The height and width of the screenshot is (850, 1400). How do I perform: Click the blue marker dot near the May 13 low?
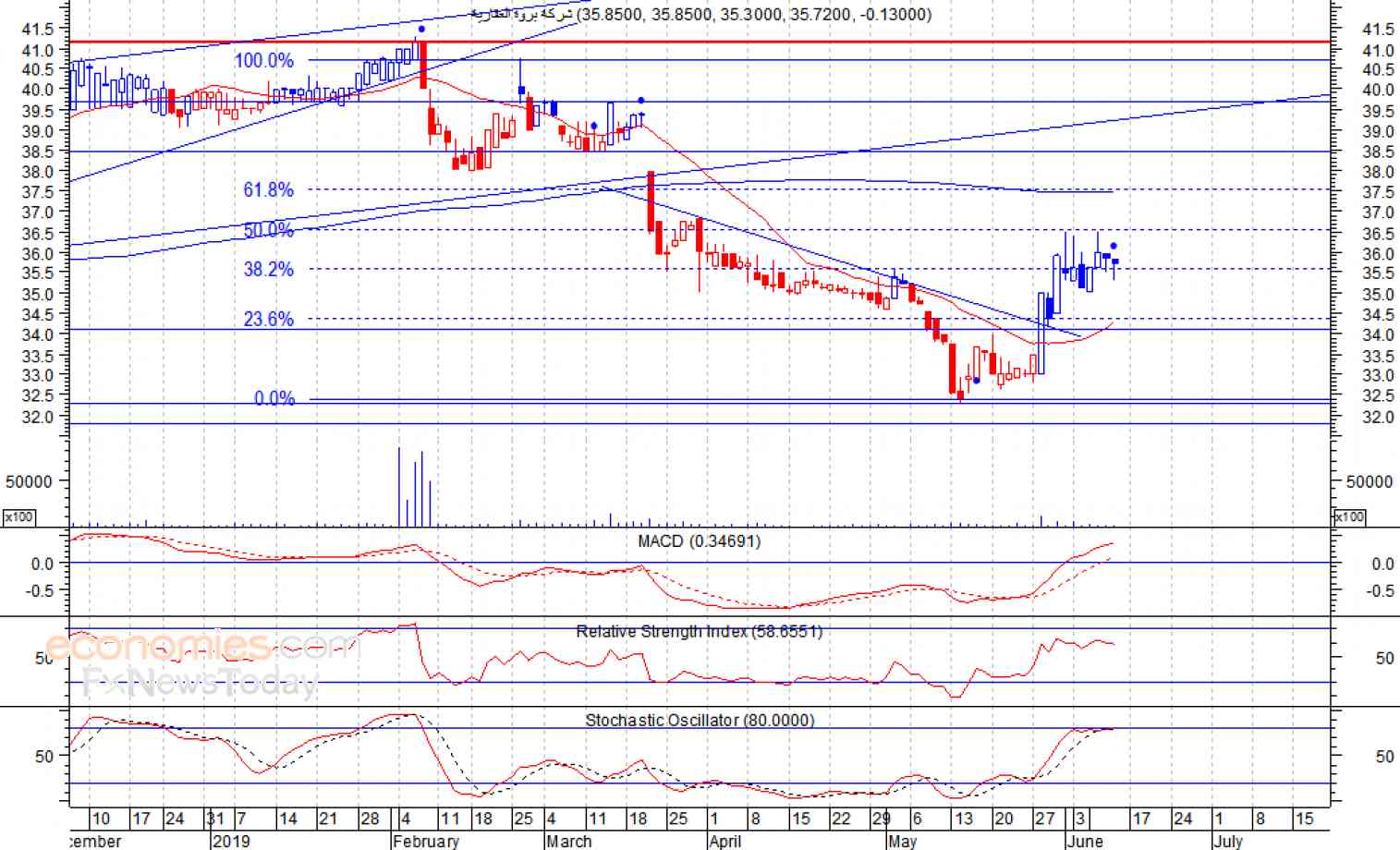pyautogui.click(x=976, y=380)
